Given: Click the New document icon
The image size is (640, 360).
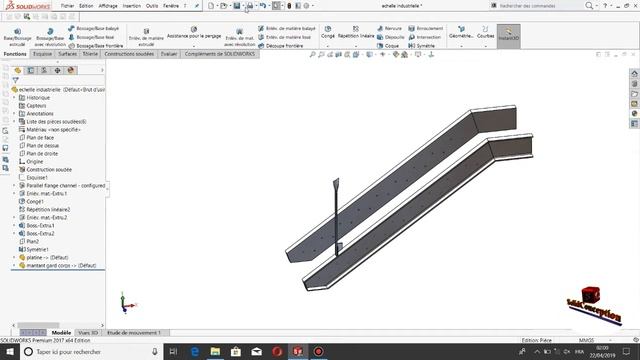Looking at the screenshot, I should point(211,6).
